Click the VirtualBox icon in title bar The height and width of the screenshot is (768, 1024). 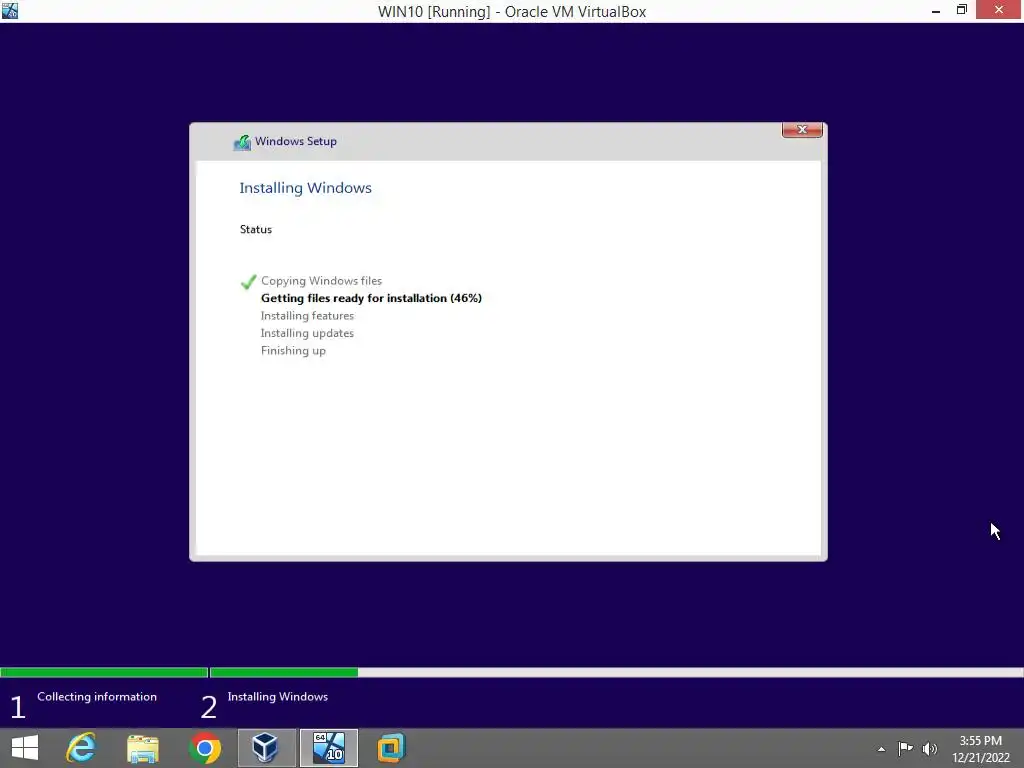[x=10, y=10]
